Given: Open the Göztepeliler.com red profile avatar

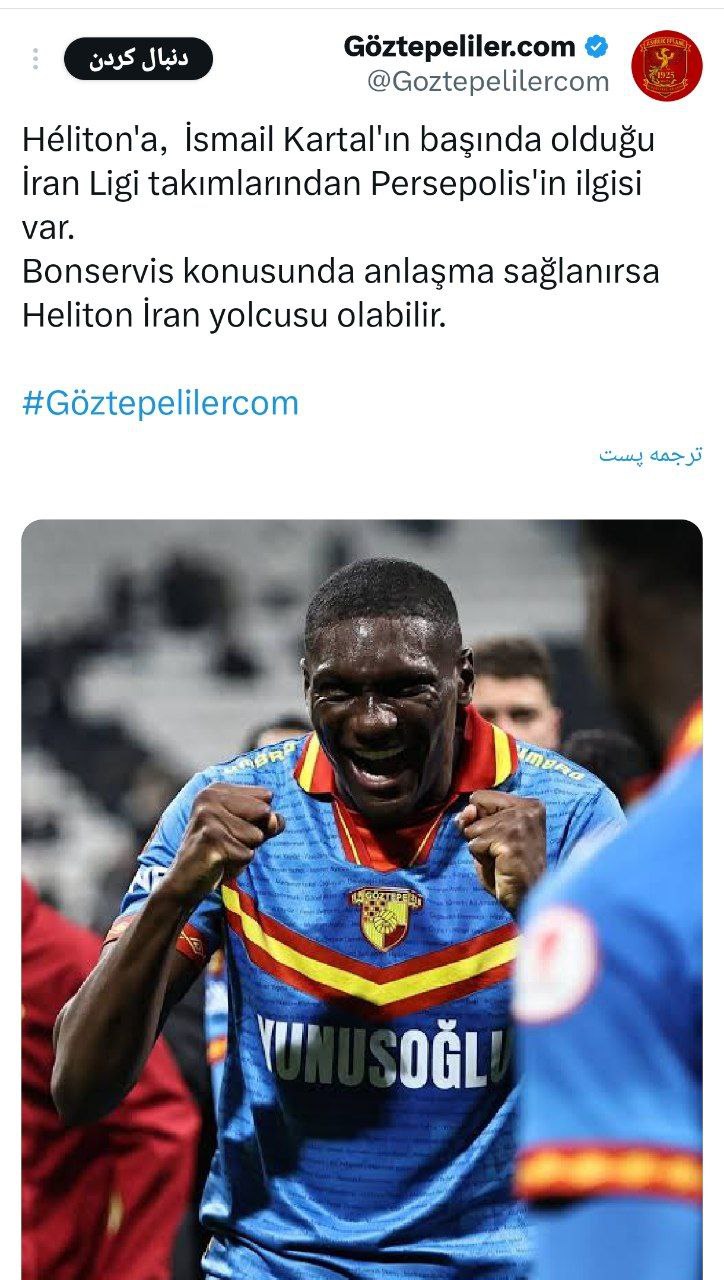Looking at the screenshot, I should (666, 65).
